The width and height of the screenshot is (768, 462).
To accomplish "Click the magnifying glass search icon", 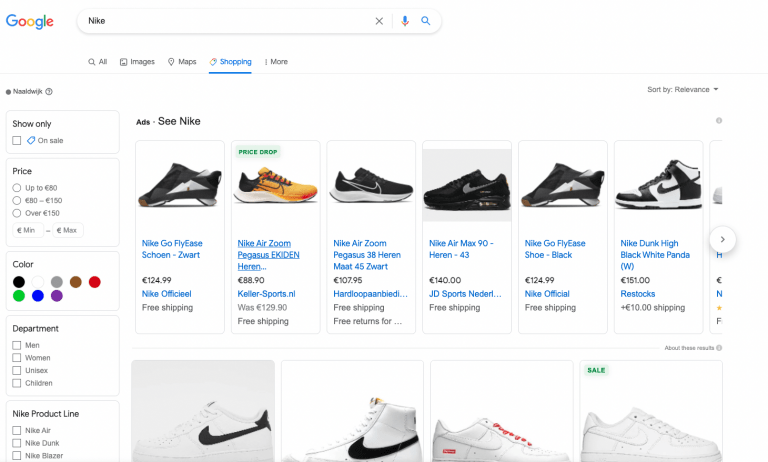I will point(426,21).
